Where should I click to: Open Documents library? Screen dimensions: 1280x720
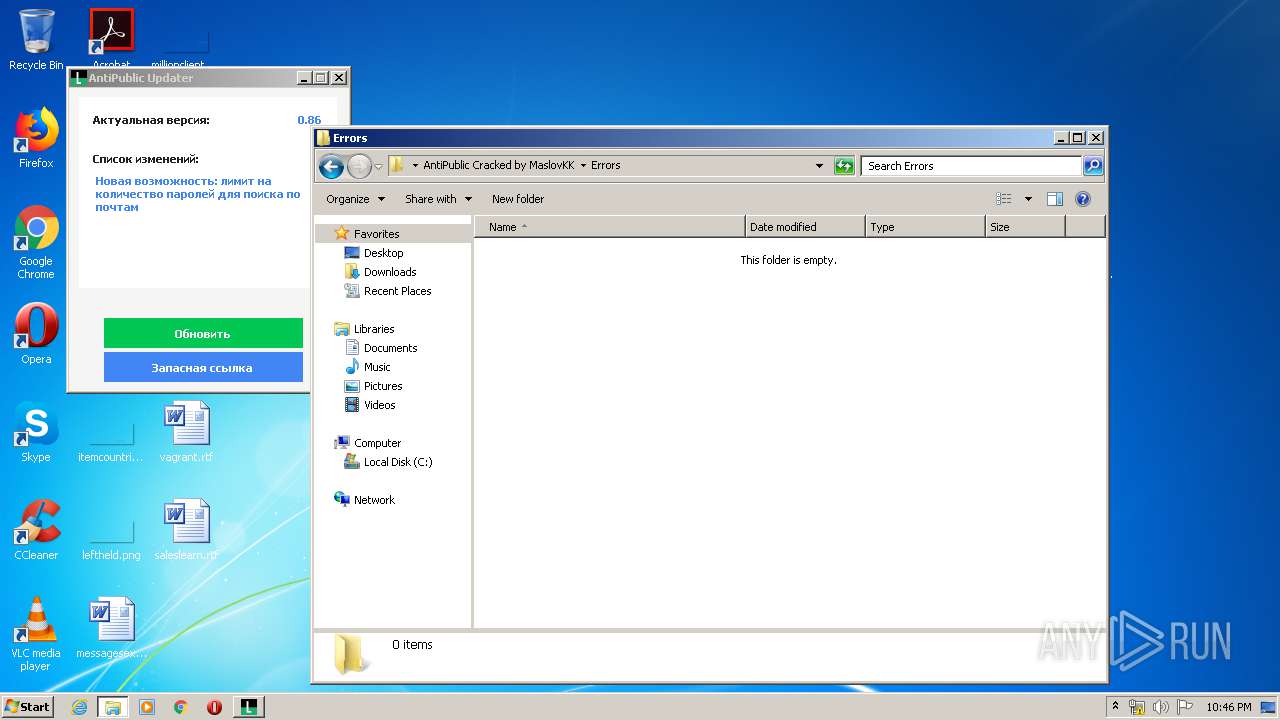390,348
